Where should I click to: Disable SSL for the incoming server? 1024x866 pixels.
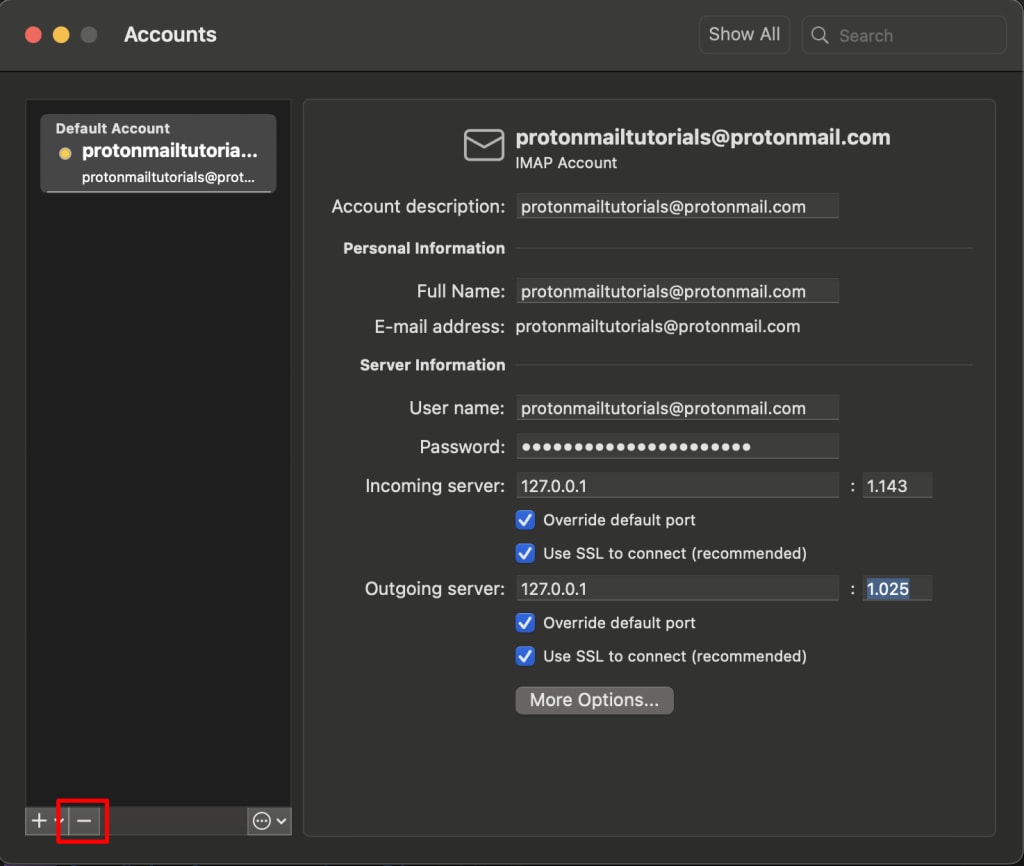pyautogui.click(x=525, y=553)
